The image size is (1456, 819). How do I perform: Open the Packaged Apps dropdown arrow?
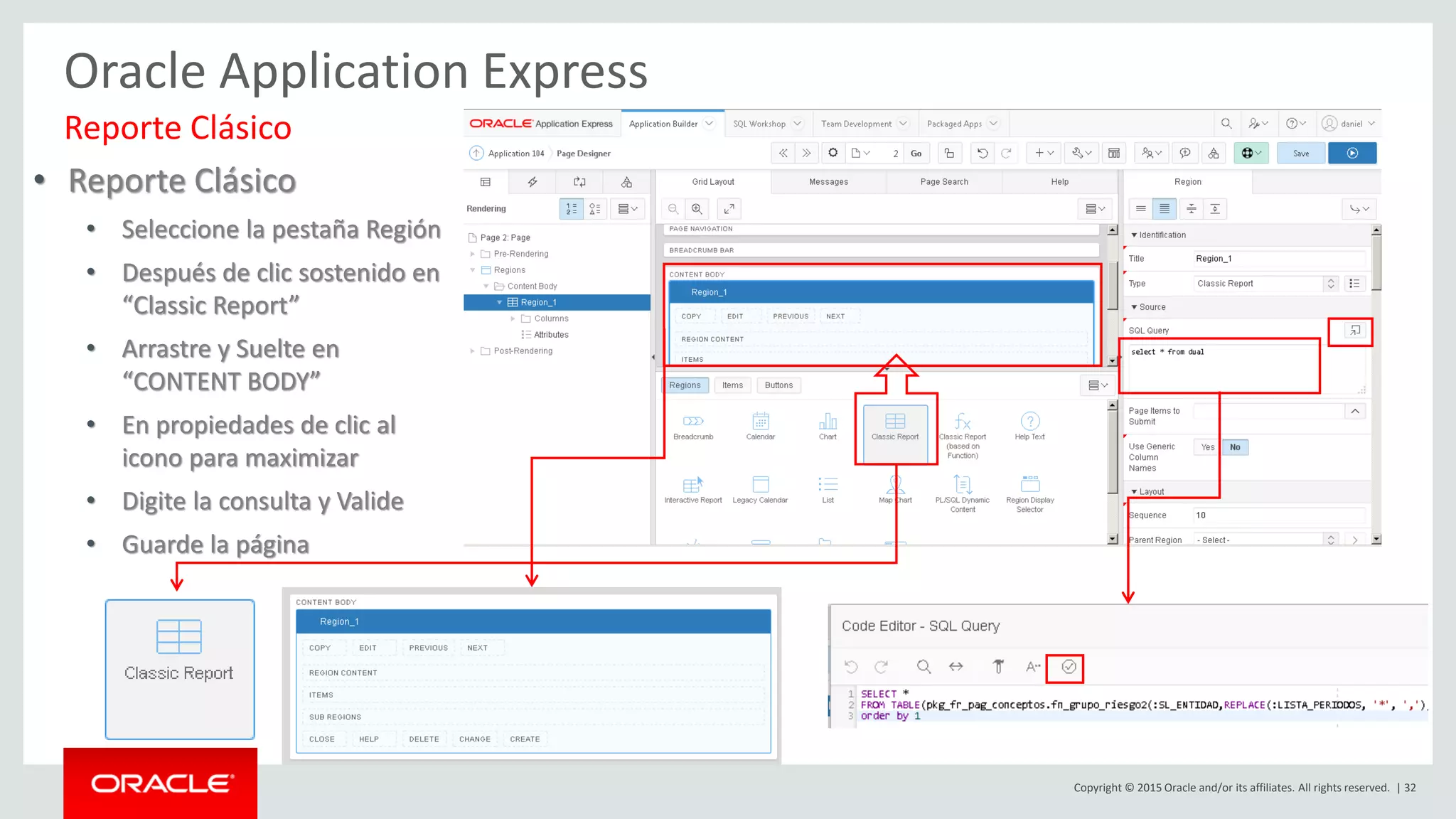993,124
